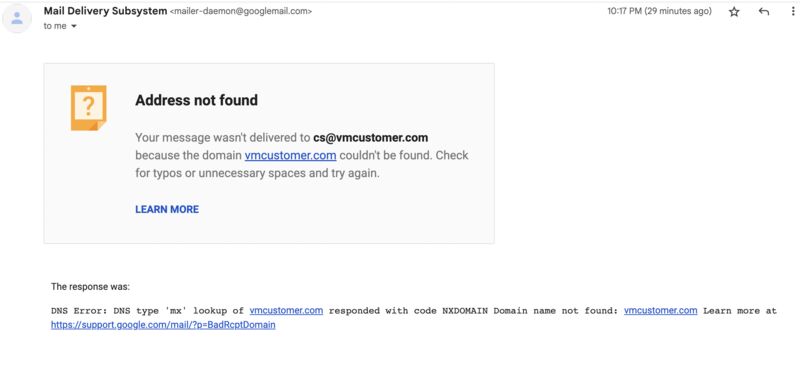Expand recipient details arrow beside "to me"

coord(73,27)
